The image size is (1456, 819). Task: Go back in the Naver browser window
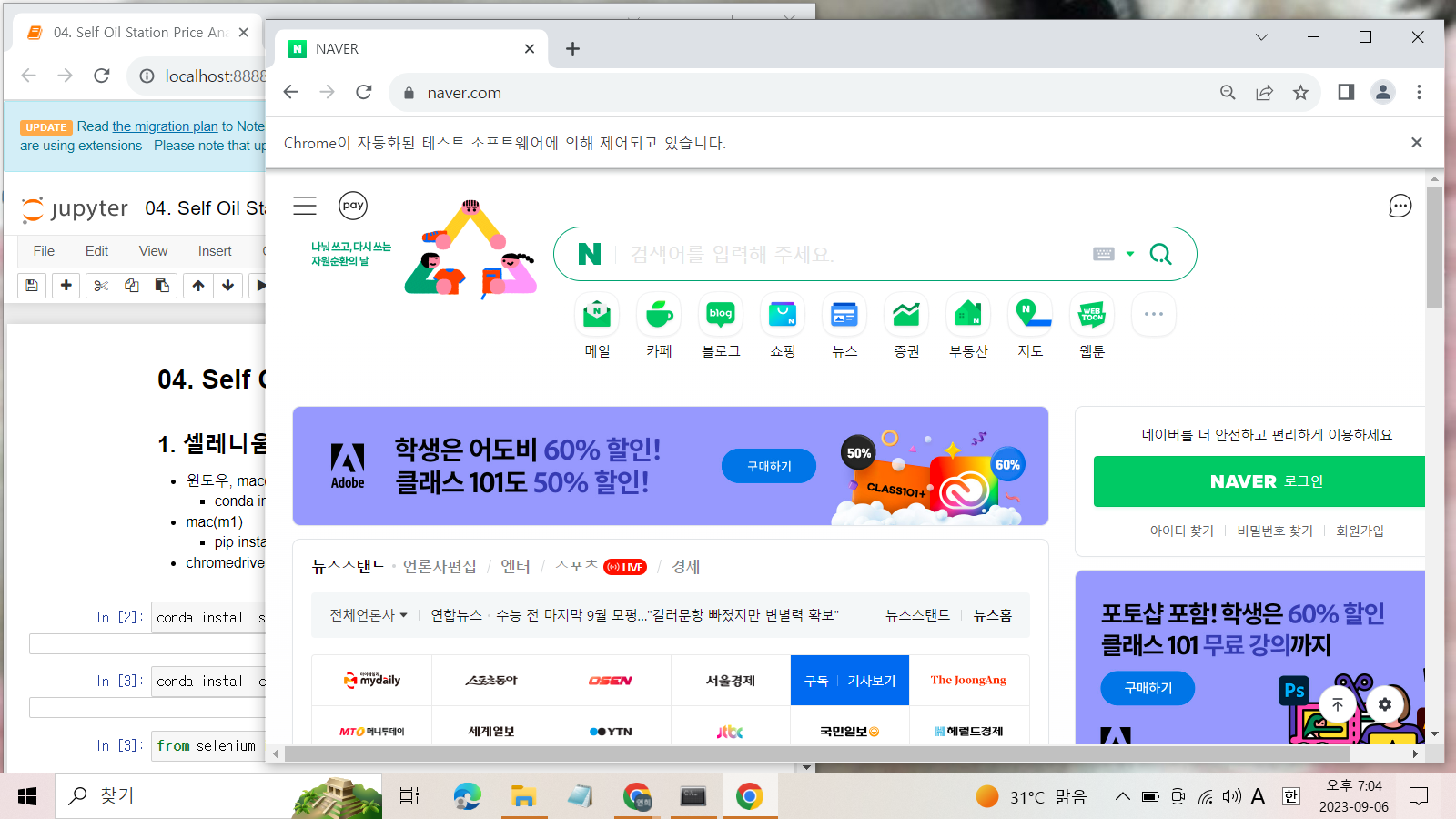(x=291, y=92)
